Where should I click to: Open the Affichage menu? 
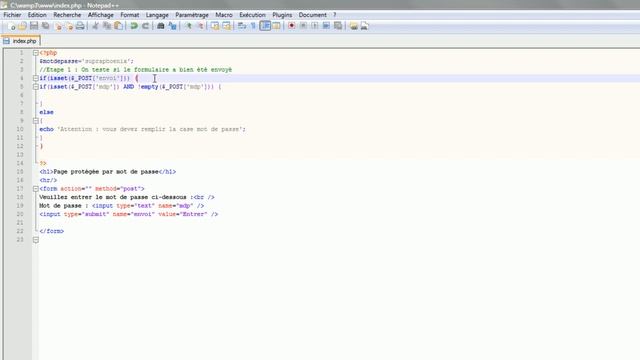[101, 15]
